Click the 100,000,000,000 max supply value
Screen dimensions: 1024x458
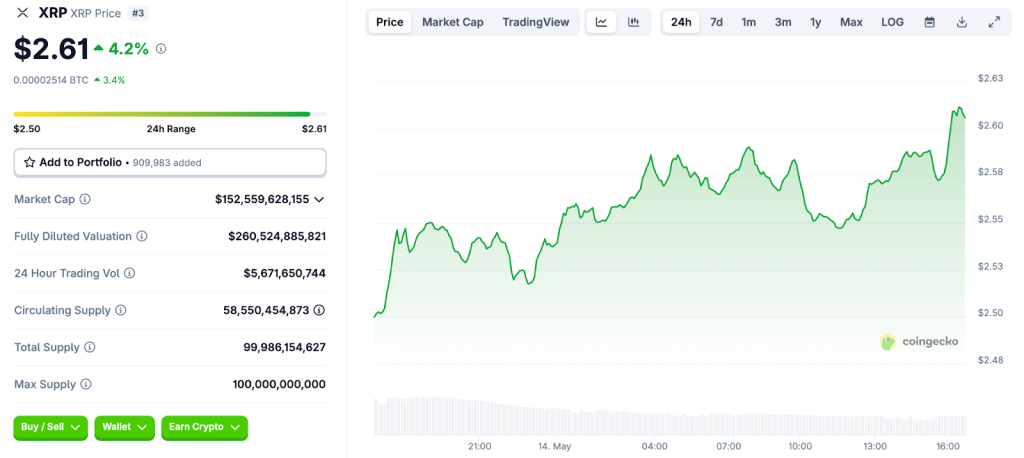pos(279,384)
